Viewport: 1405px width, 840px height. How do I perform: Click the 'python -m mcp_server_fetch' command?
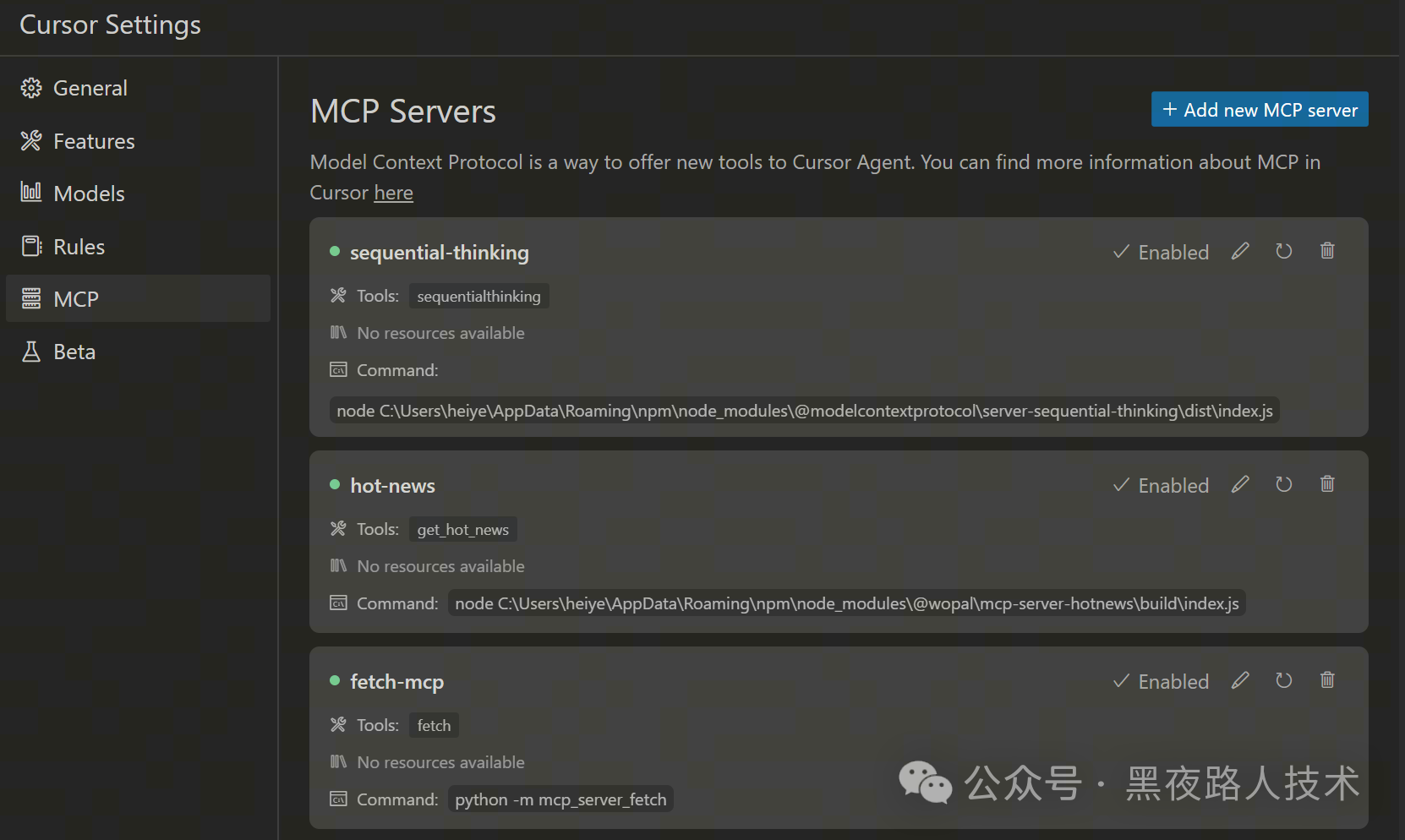pos(560,799)
